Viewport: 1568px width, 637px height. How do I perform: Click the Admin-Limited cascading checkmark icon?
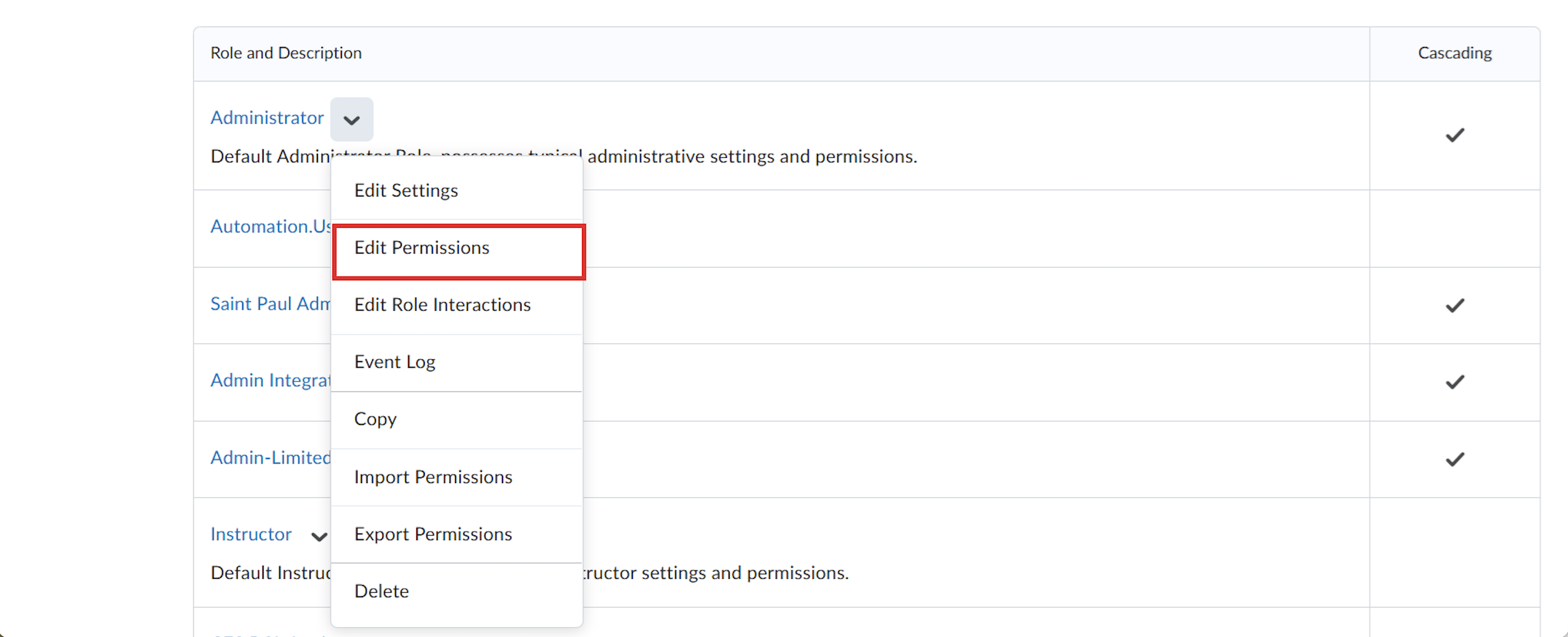tap(1455, 459)
